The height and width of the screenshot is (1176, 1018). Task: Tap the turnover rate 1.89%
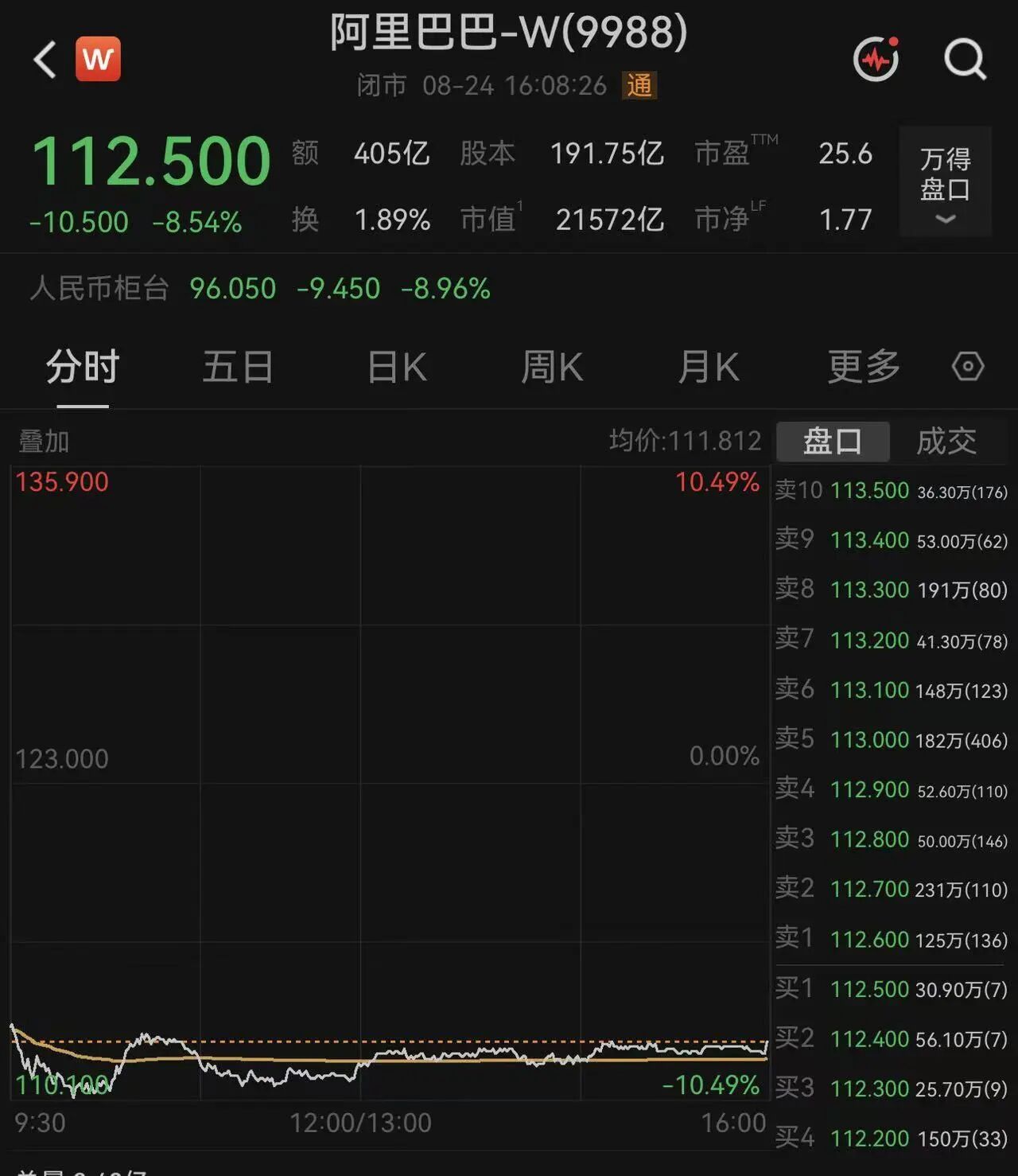393,220
